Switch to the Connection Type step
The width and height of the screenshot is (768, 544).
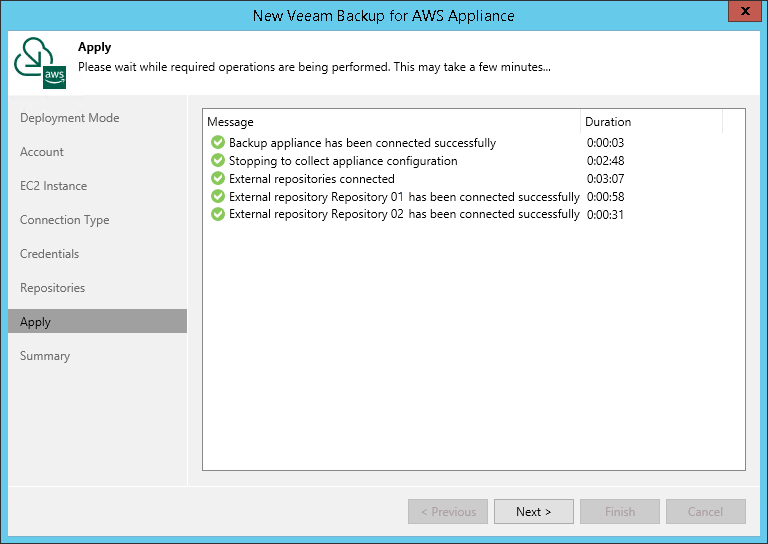click(65, 220)
